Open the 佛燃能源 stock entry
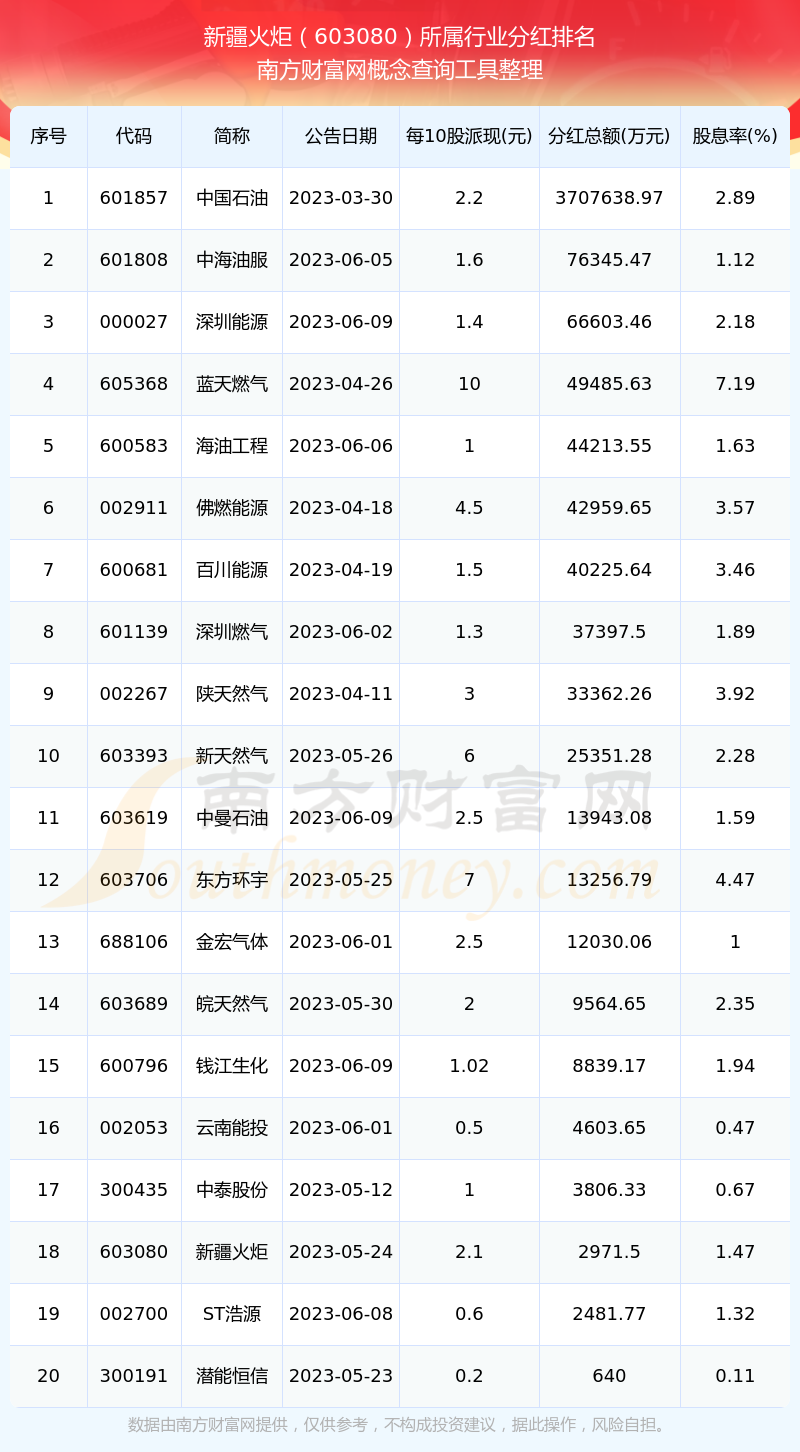 (x=232, y=508)
